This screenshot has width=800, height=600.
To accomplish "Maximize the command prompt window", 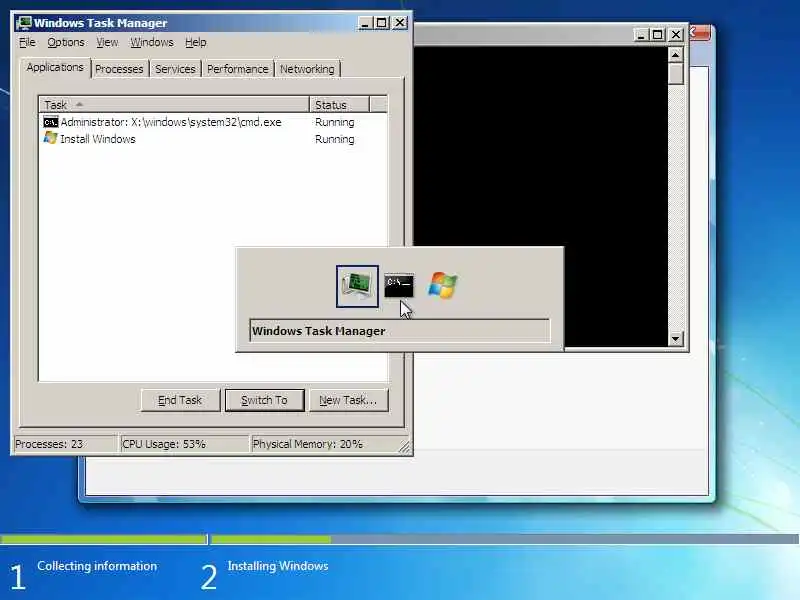I will (658, 35).
